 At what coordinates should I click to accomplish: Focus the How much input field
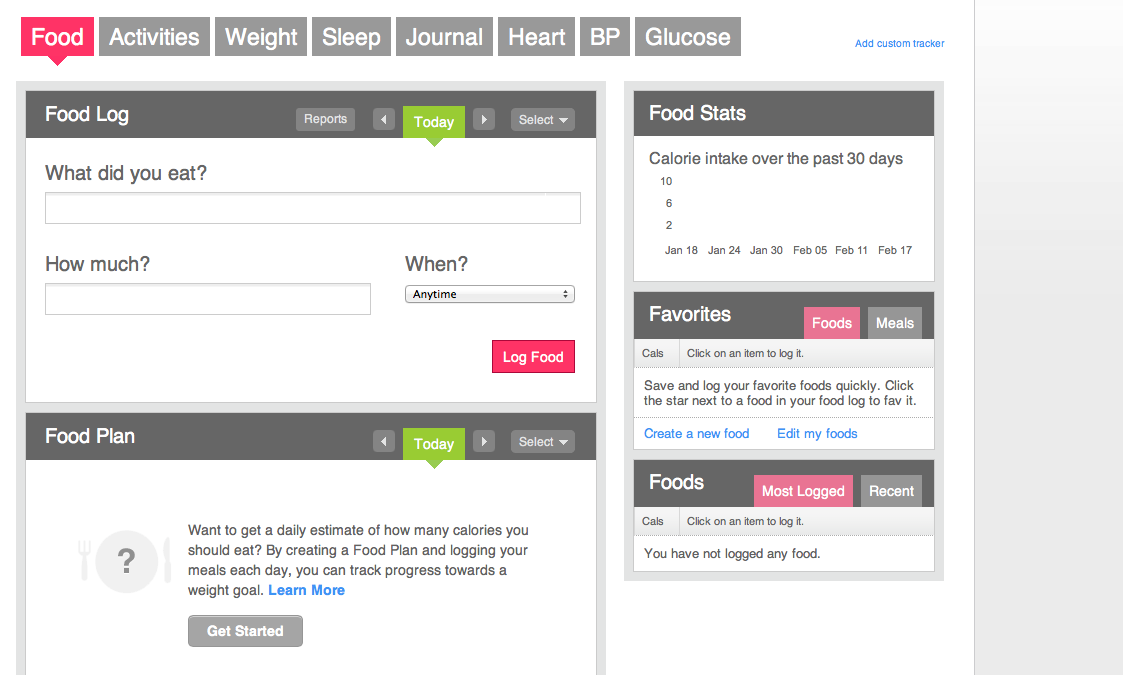click(x=208, y=299)
